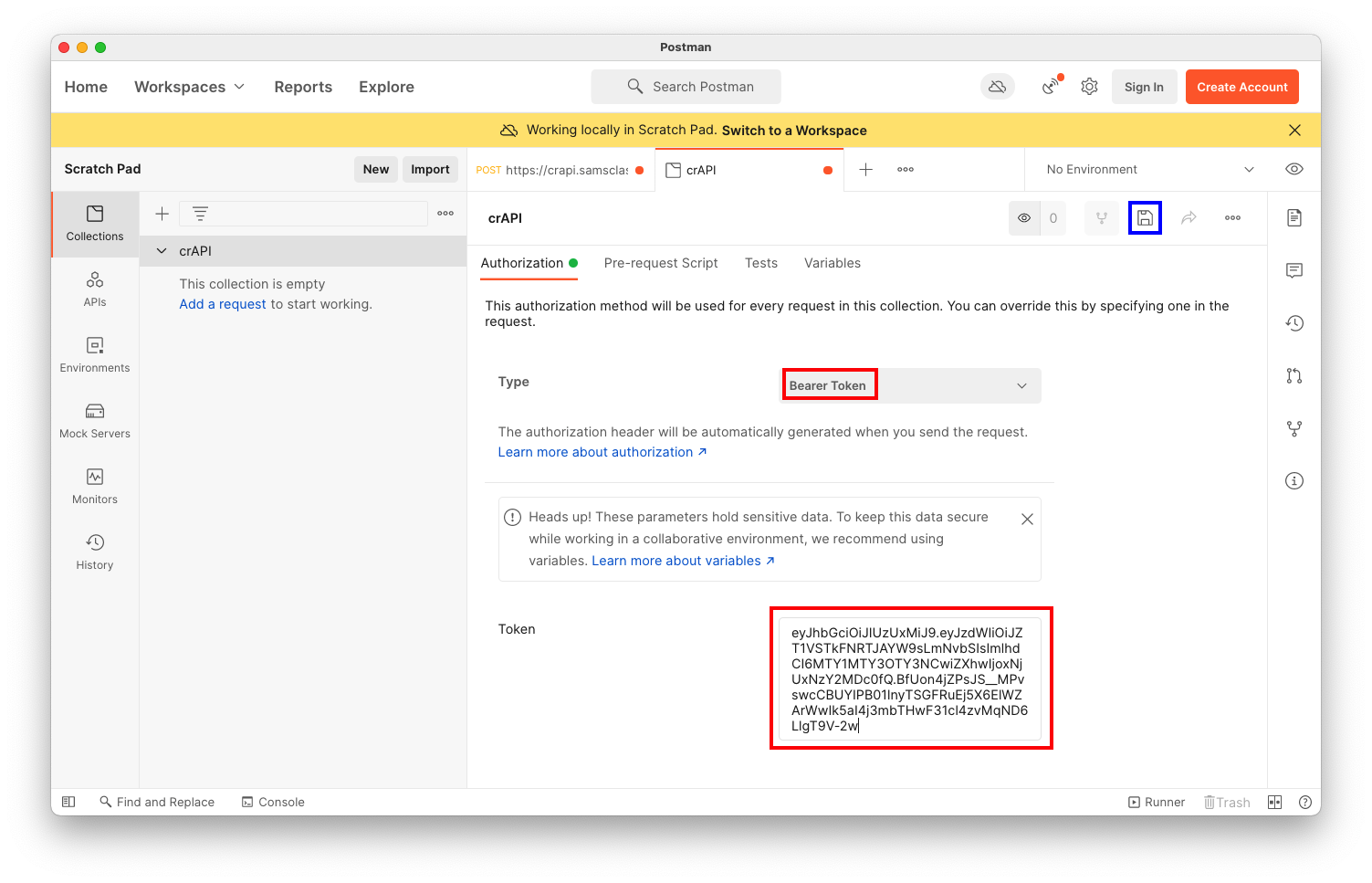This screenshot has width=1372, height=883.
Task: Click inside the Token text field
Action: [x=909, y=679]
